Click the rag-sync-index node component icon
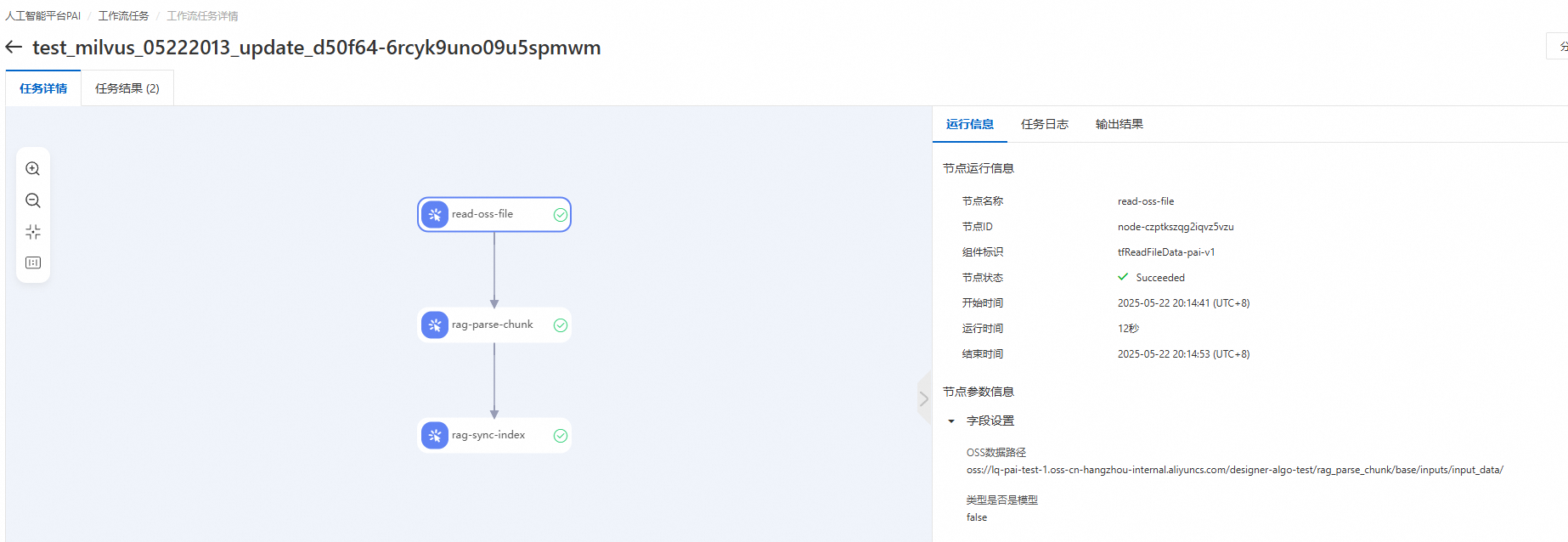 point(435,436)
